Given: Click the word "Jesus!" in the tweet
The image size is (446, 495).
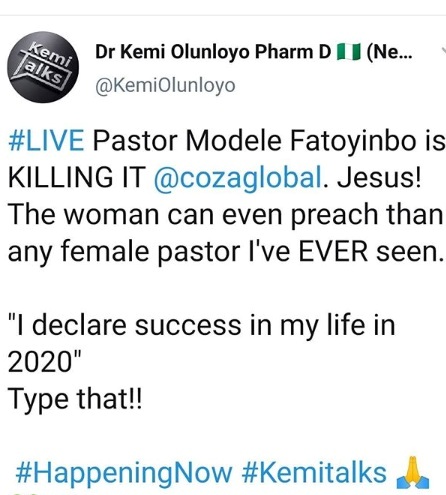Looking at the screenshot, I should pos(379,177).
